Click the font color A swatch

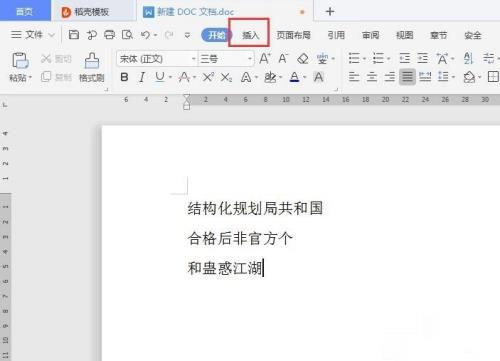294,77
